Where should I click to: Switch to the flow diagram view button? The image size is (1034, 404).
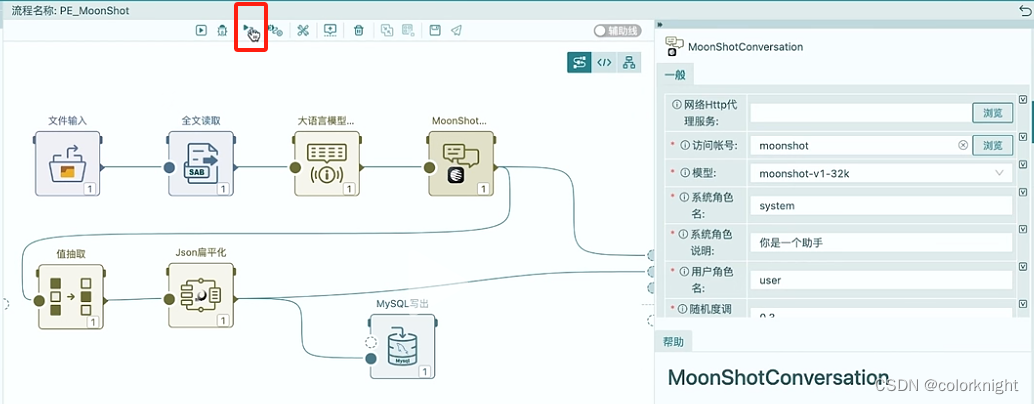580,63
